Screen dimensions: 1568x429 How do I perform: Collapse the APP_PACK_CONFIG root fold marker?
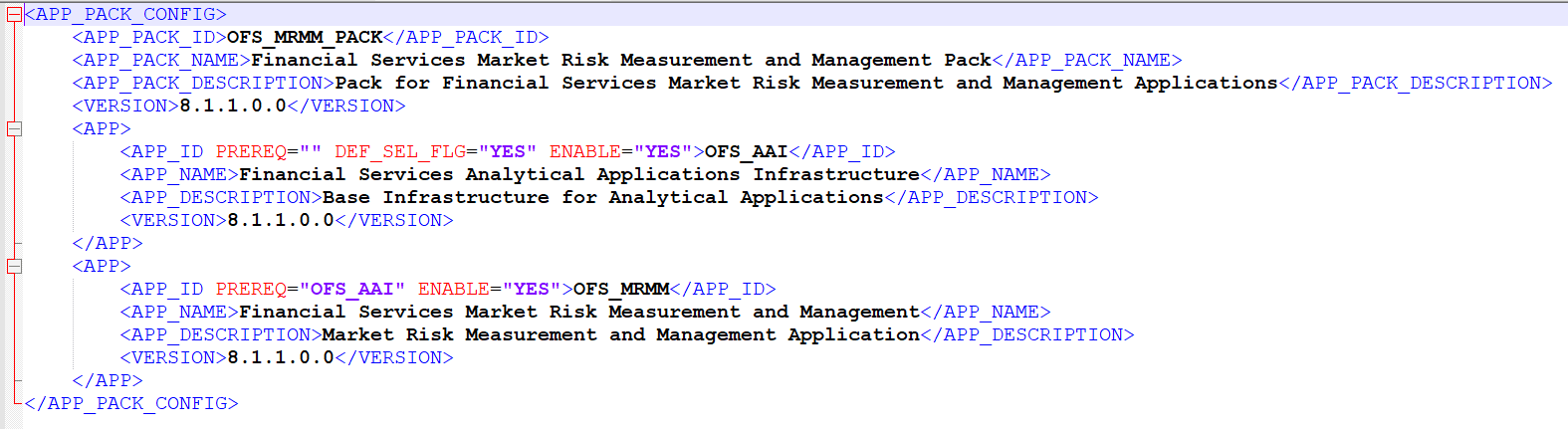(14, 15)
